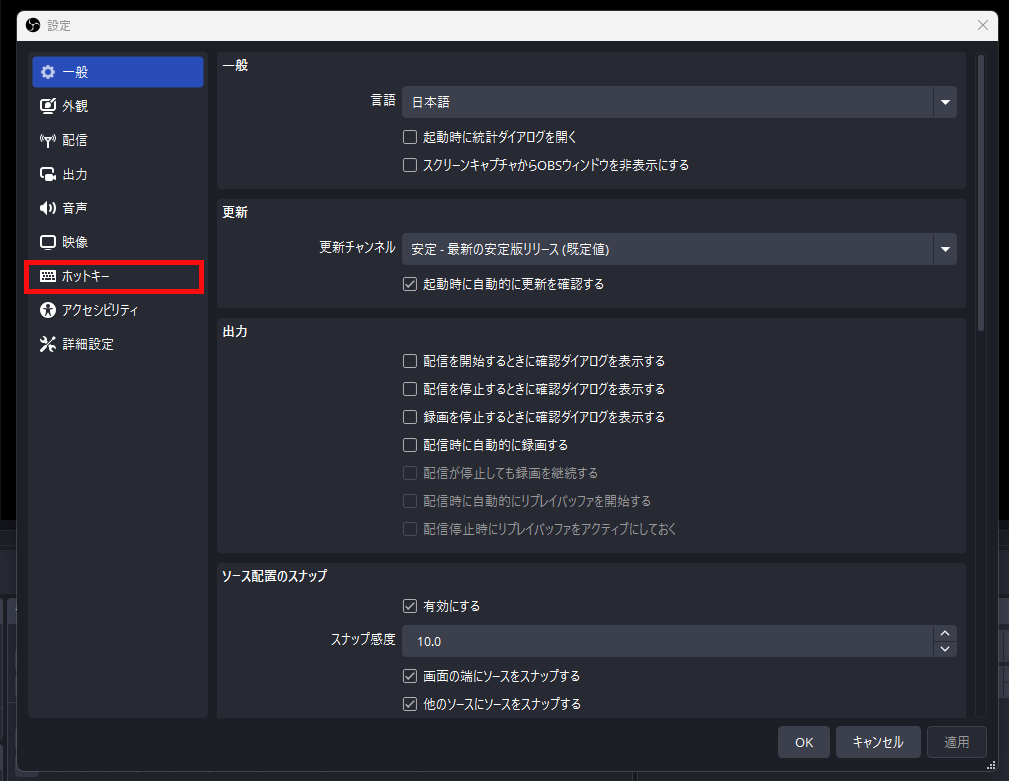The width and height of the screenshot is (1009, 781).
Task: Open アクセシビリティ accessibility icon
Action: tap(47, 310)
